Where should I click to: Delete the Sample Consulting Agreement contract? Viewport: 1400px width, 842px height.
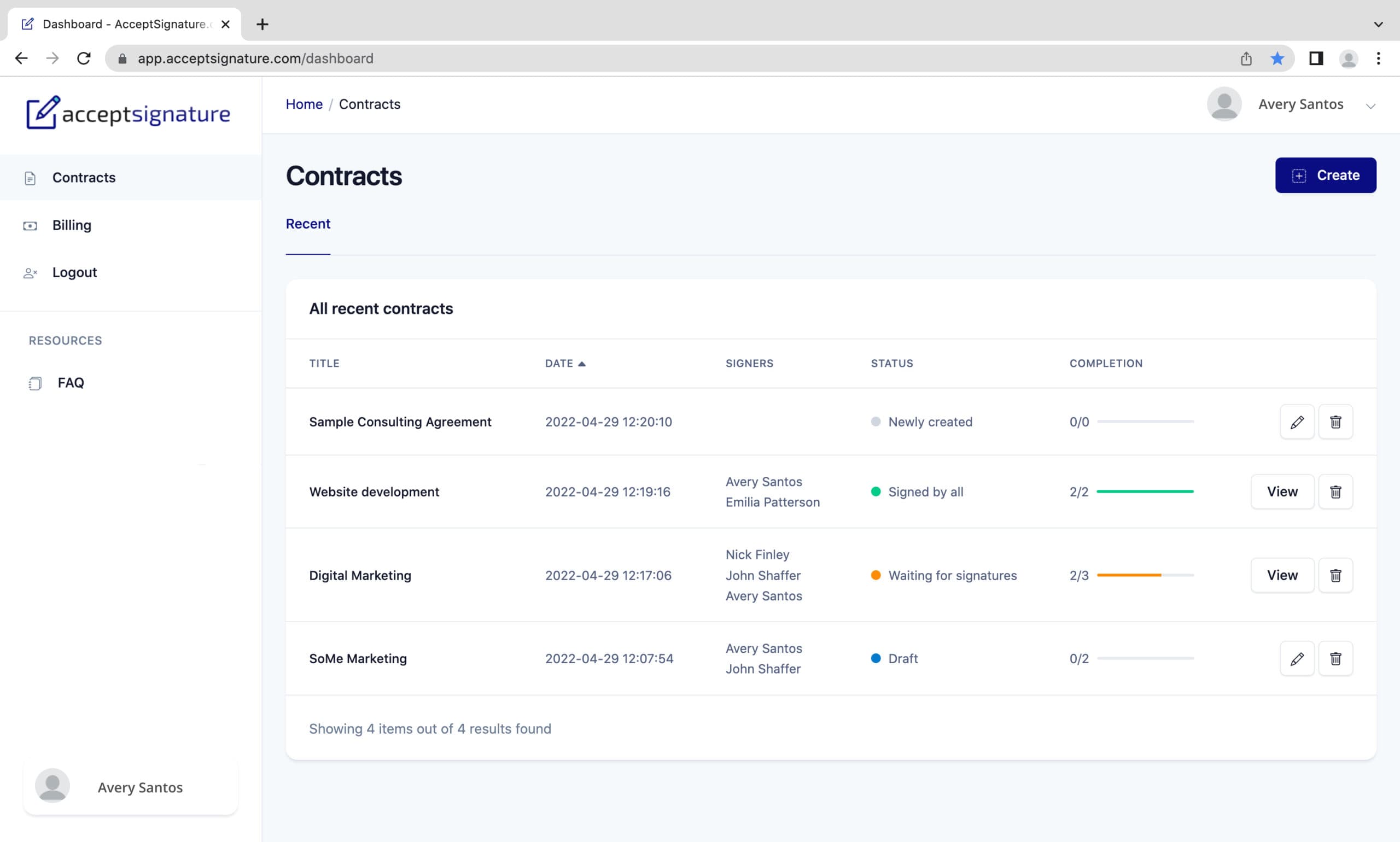point(1335,422)
